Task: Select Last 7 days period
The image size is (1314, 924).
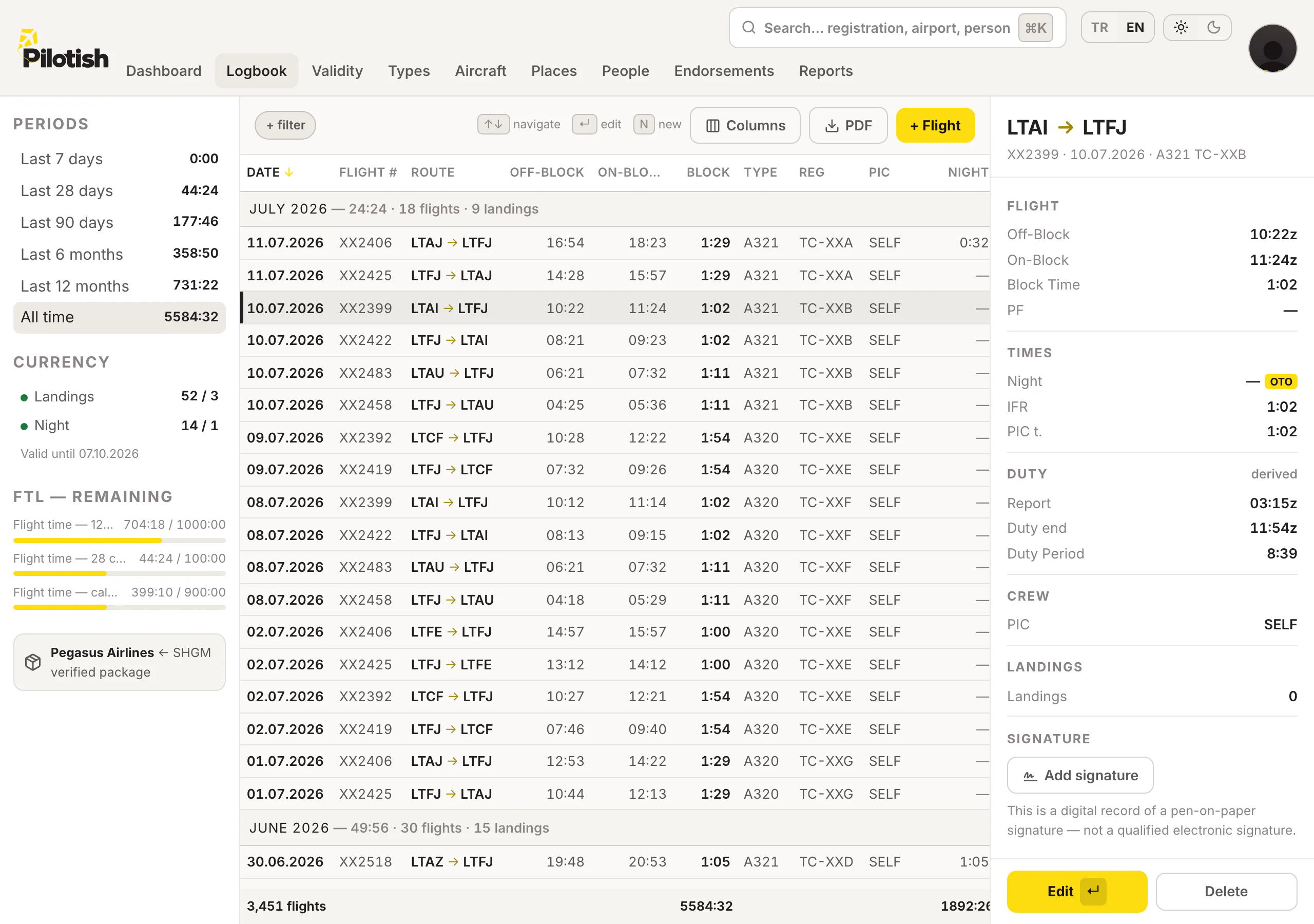Action: [x=119, y=159]
